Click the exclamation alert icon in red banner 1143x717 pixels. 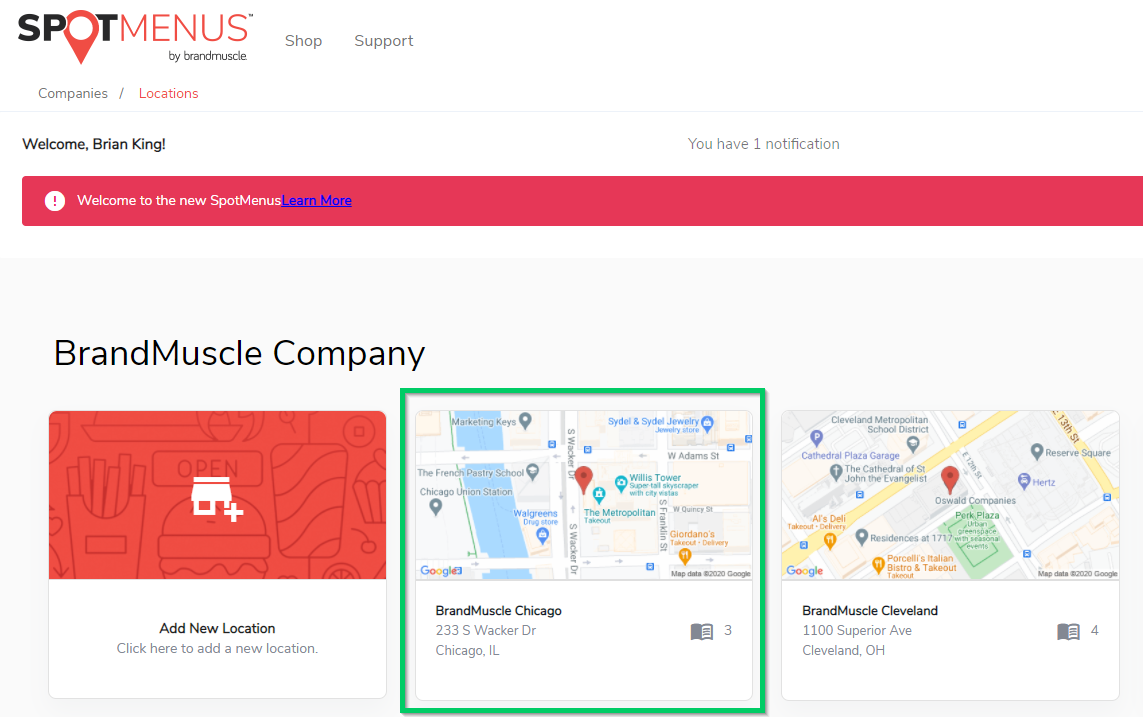coord(55,201)
